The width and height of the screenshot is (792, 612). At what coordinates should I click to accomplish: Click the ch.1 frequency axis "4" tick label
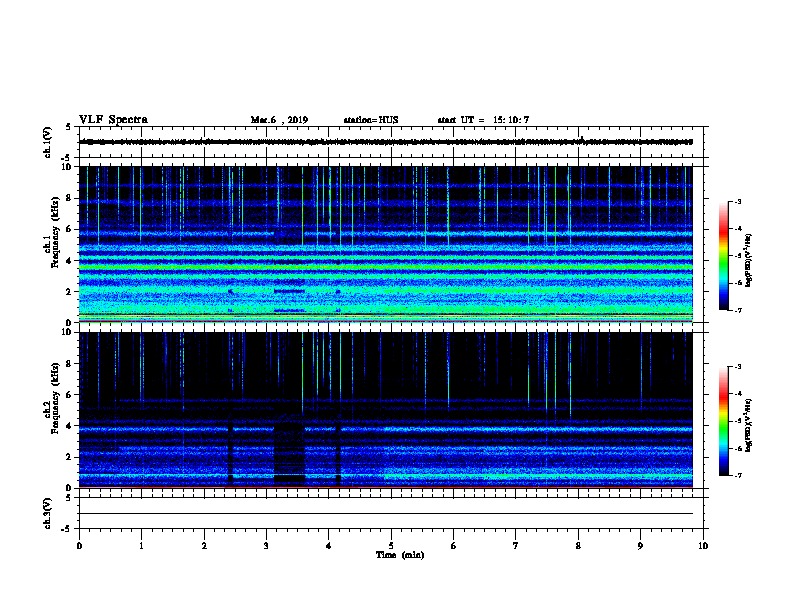70,261
